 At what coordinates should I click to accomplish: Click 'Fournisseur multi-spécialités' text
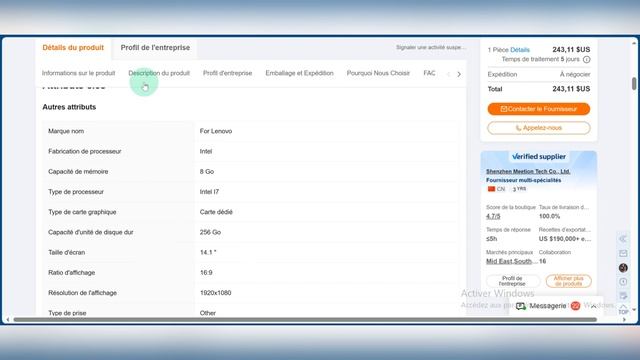(523, 180)
